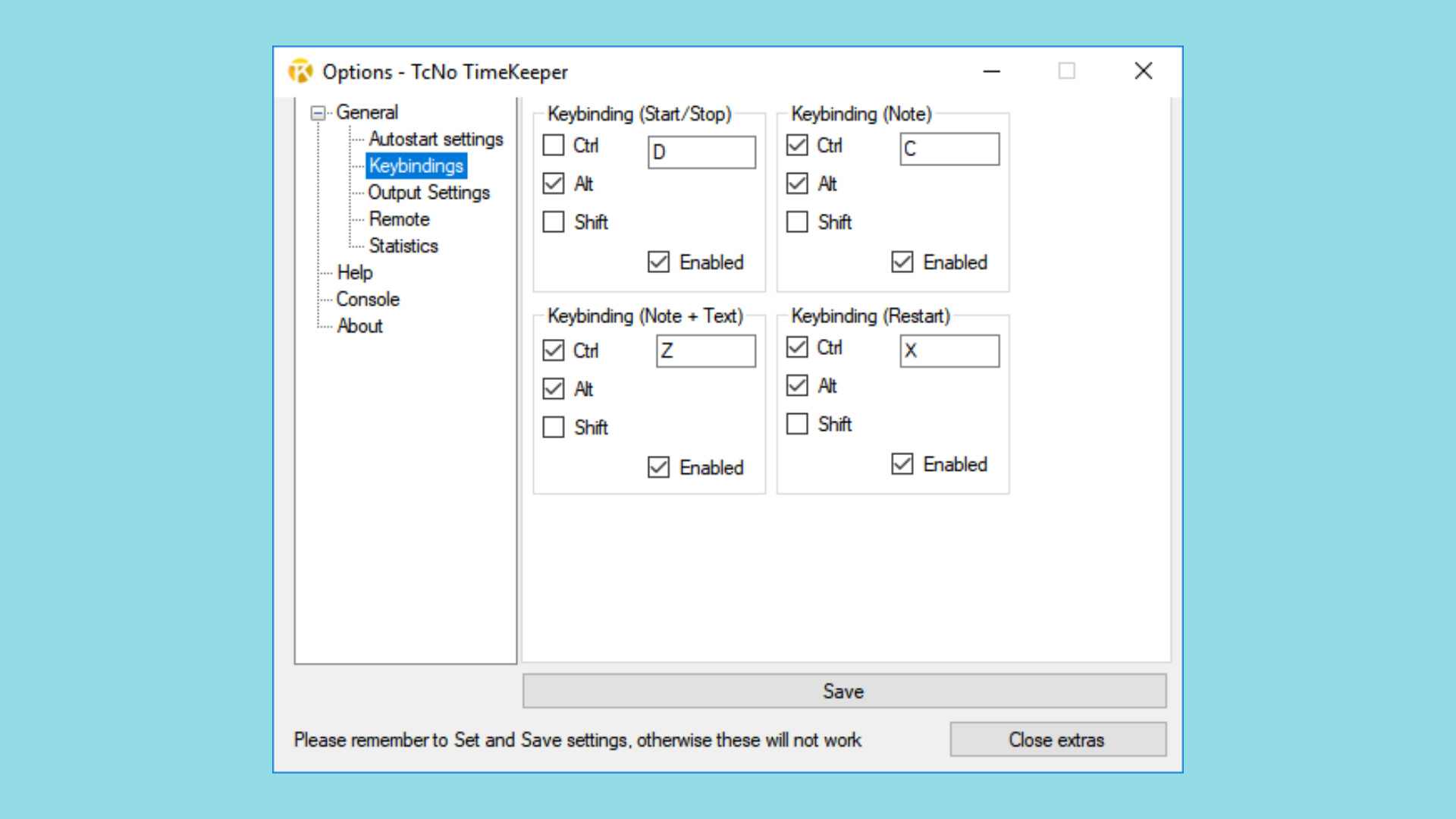
Task: View the About section
Action: click(359, 326)
